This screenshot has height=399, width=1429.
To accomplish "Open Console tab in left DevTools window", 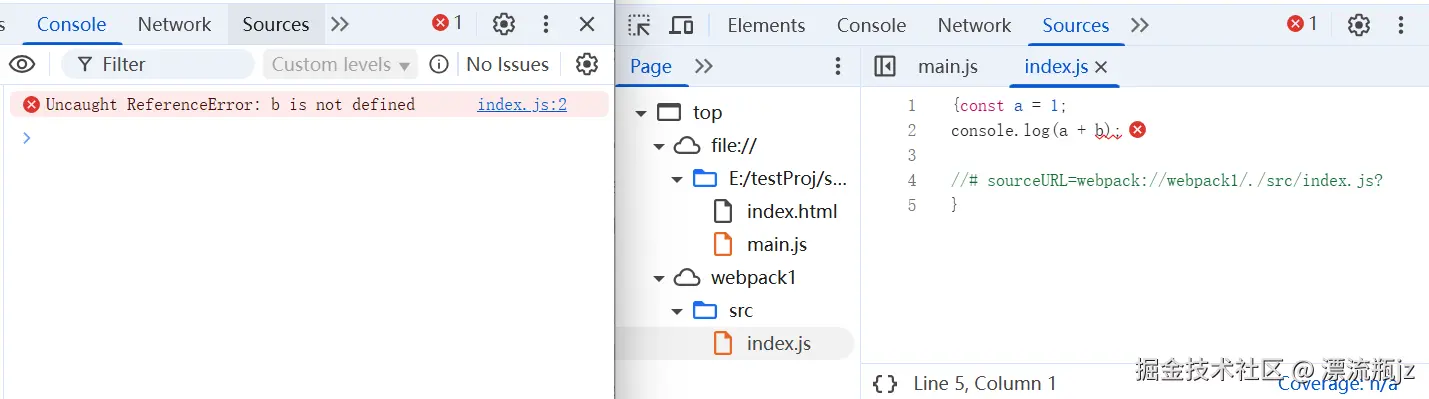I will click(71, 24).
